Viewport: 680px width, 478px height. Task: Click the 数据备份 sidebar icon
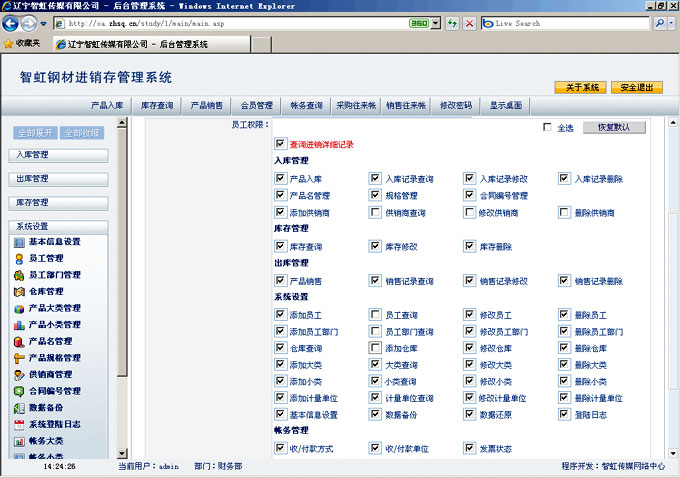coord(20,407)
